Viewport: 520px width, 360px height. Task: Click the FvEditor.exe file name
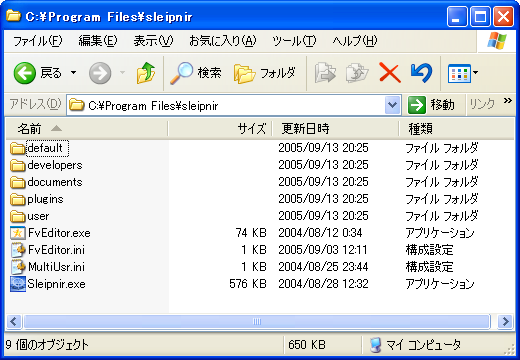click(59, 233)
